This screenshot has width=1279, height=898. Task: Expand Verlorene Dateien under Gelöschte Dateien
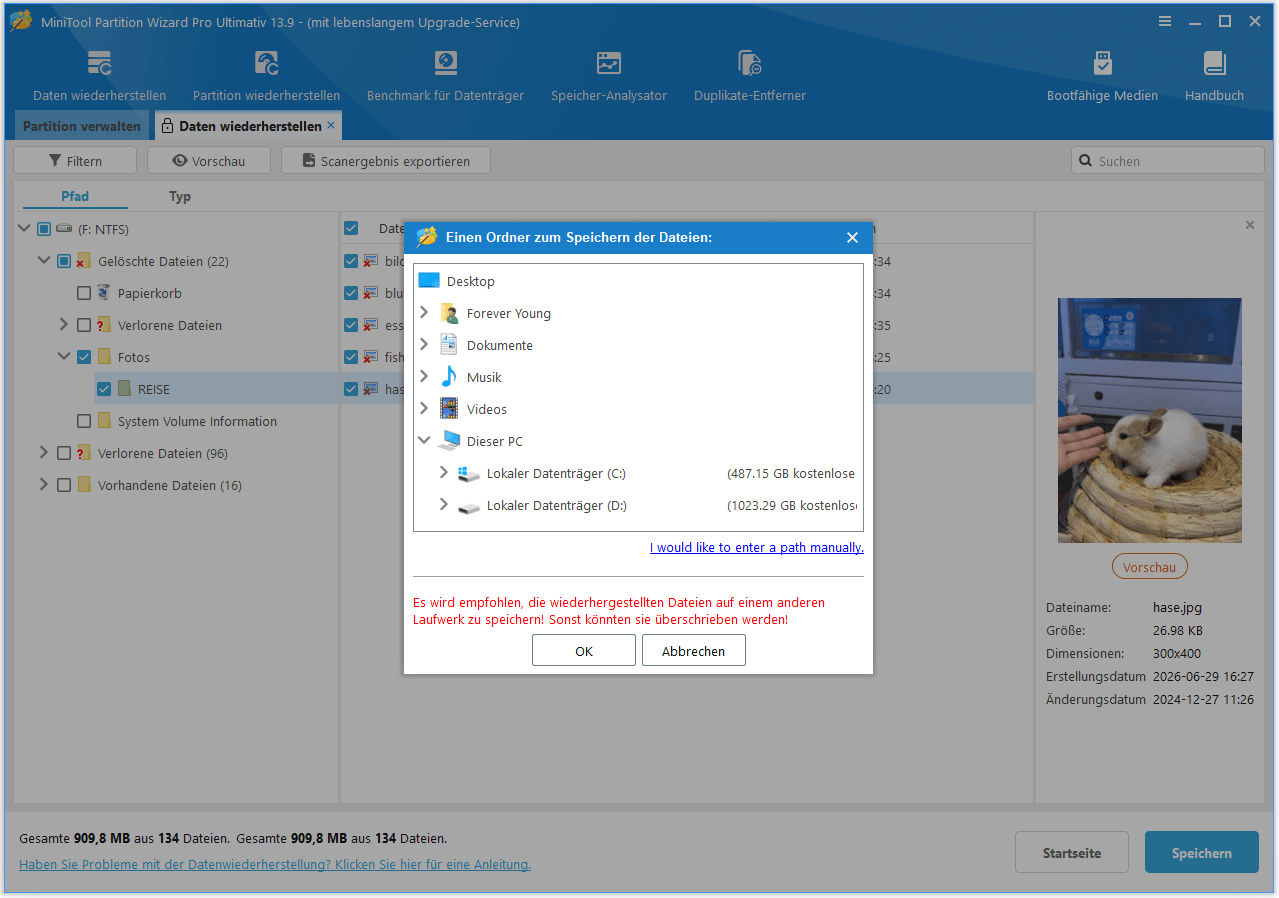(x=64, y=325)
